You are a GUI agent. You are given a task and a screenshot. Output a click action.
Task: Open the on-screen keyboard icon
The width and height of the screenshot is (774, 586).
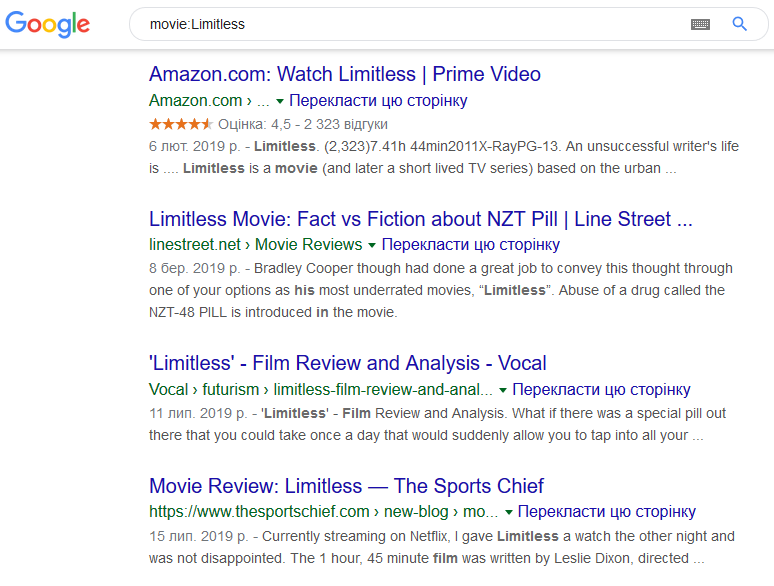coord(700,24)
